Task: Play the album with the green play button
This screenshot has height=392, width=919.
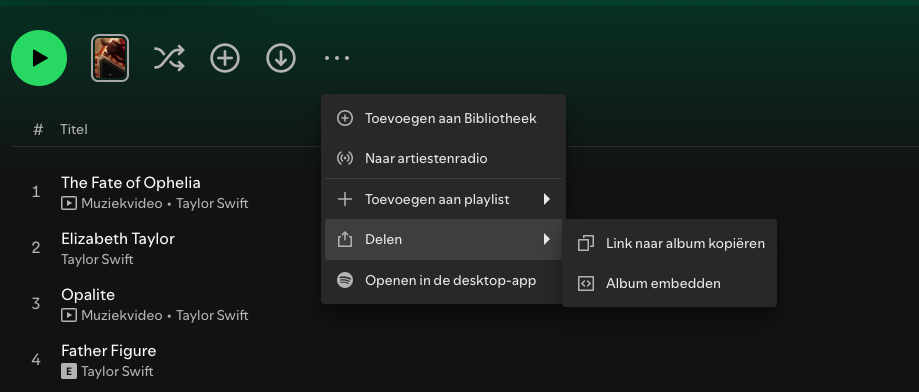Action: pos(39,58)
